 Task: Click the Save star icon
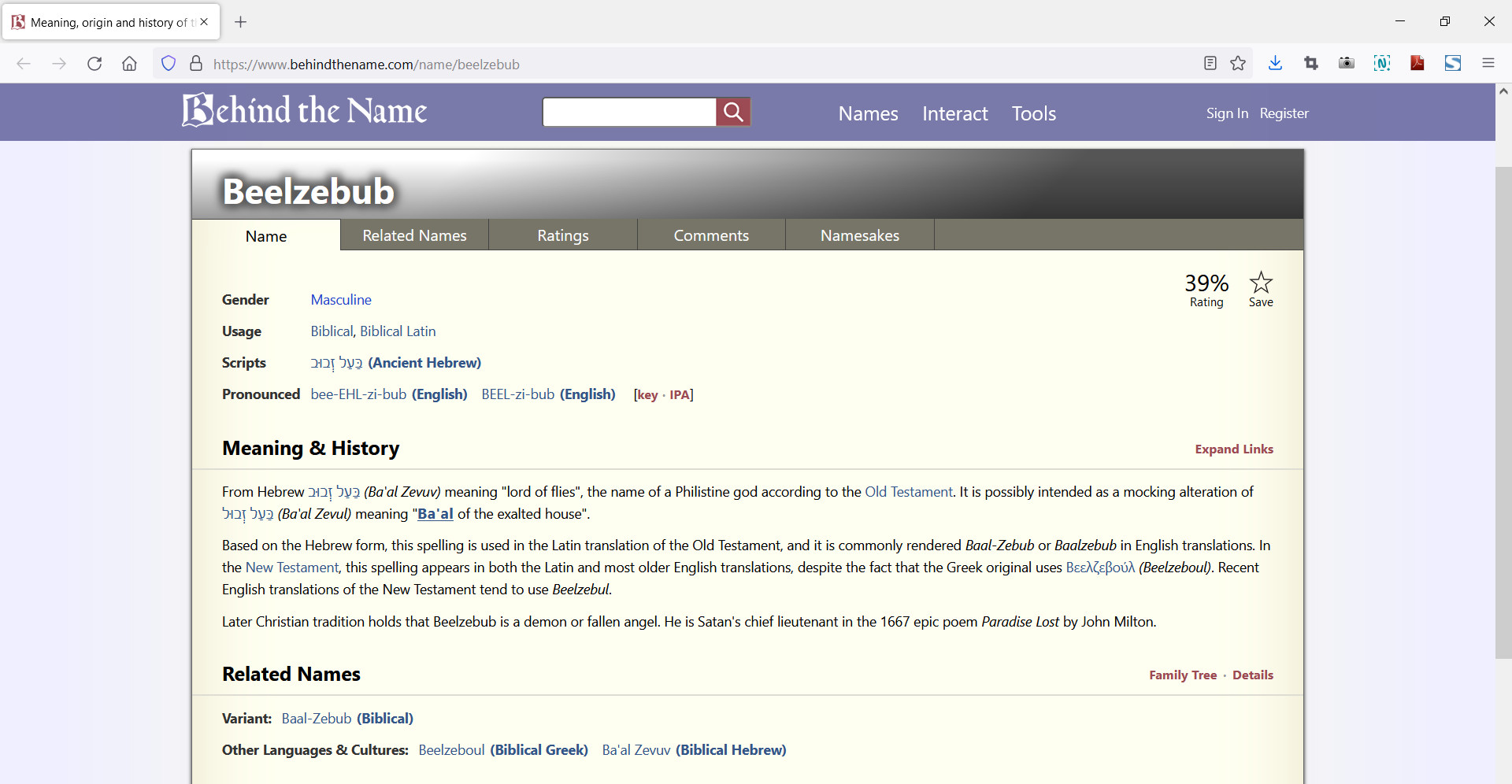point(1261,283)
